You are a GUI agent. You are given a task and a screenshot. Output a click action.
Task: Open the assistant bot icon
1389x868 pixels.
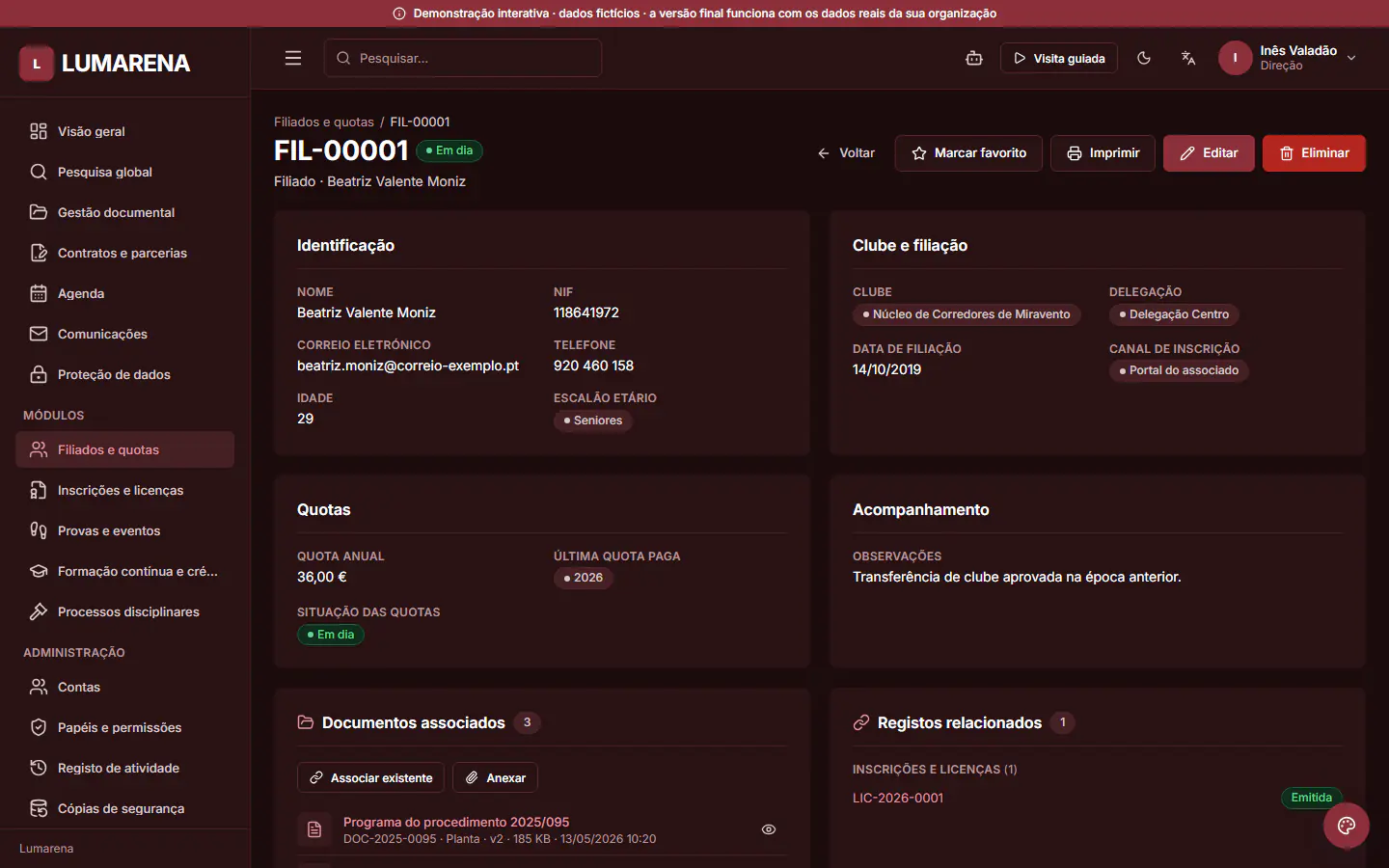click(x=974, y=58)
